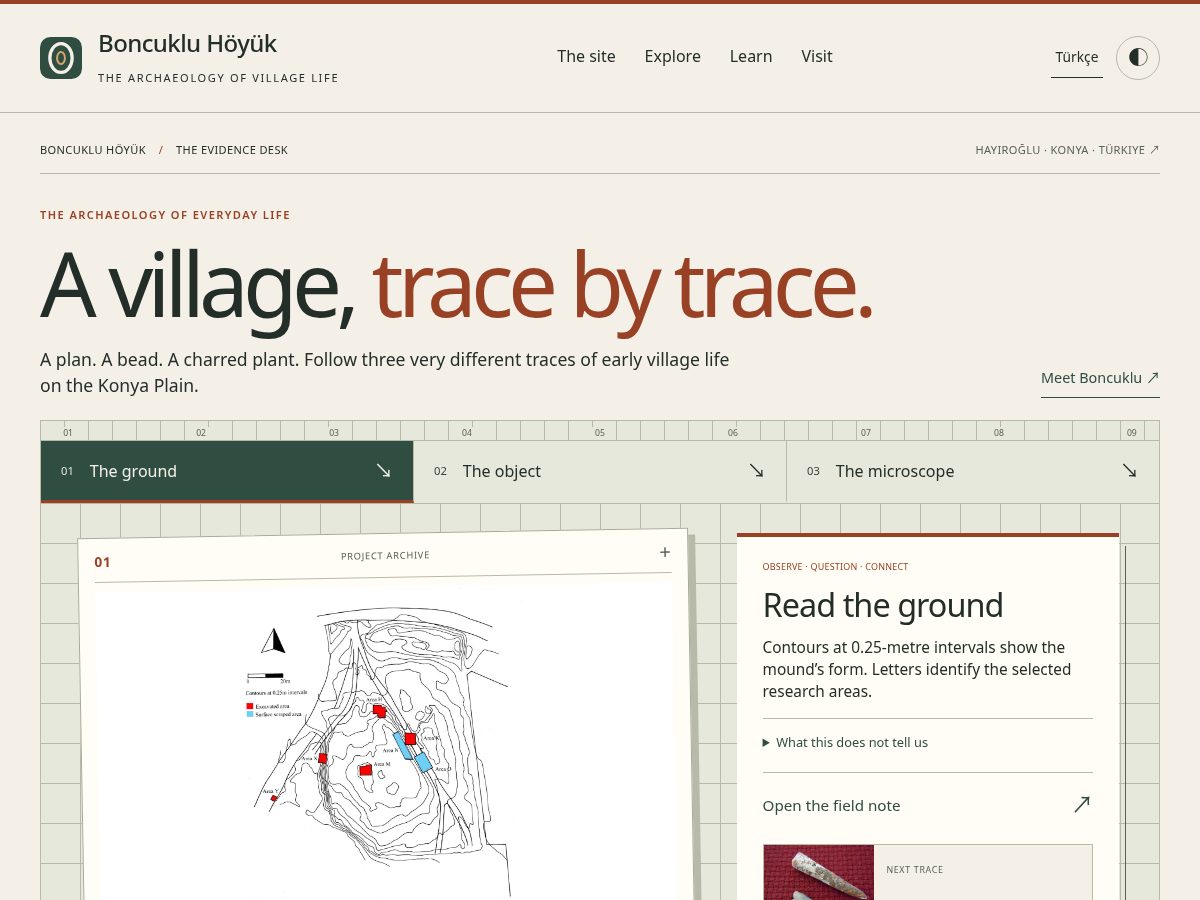The image size is (1200, 900).
Task: Expand the project archive card with plus icon
Action: [x=665, y=552]
